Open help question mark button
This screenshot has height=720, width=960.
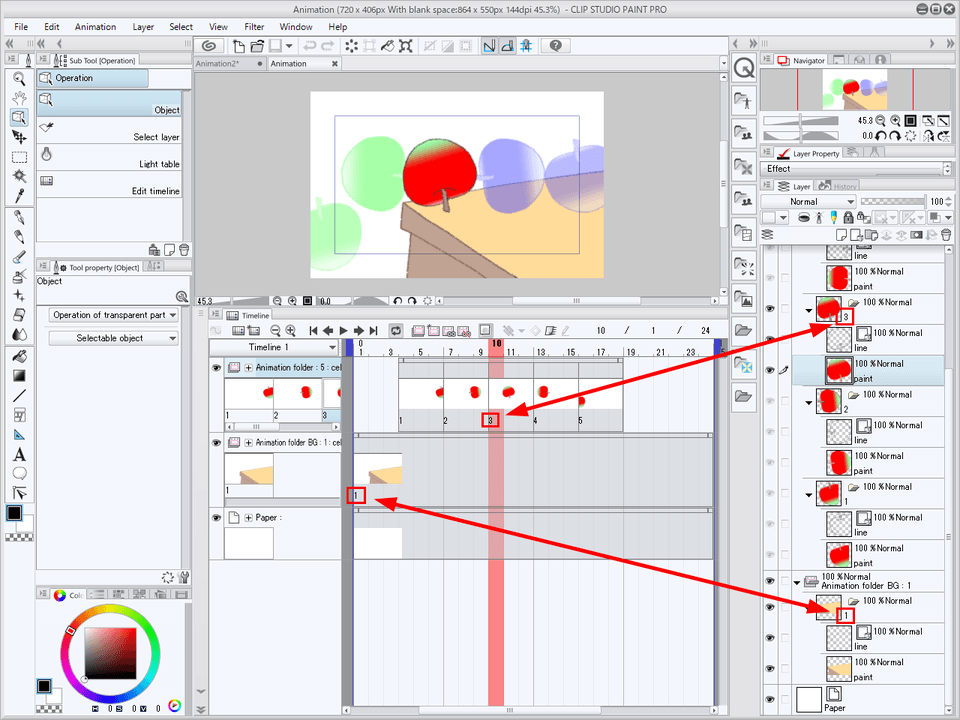click(x=555, y=46)
